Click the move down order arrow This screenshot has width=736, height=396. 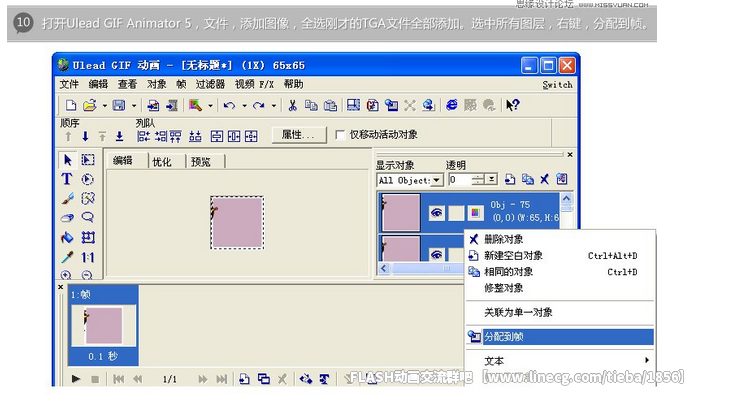coord(85,137)
